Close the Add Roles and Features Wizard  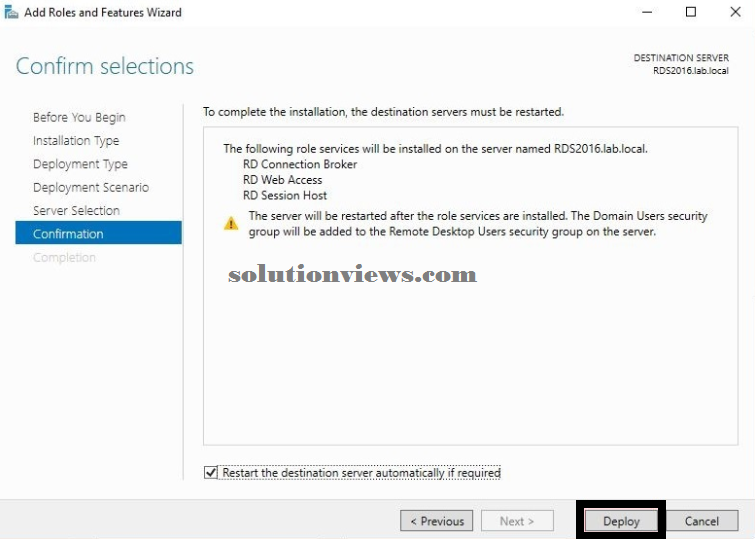735,12
